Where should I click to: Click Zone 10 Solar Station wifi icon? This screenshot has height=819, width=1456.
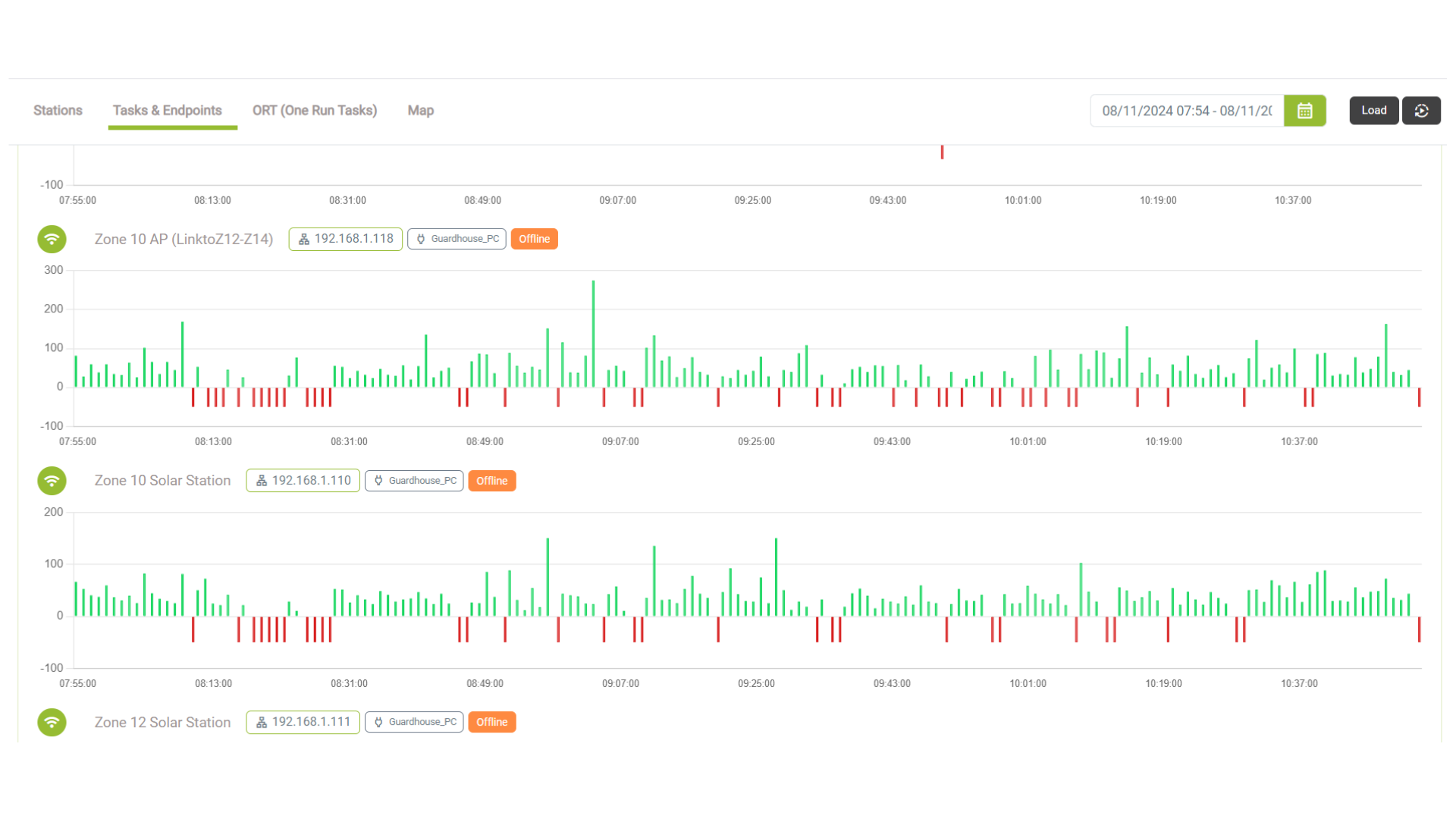[x=52, y=481]
